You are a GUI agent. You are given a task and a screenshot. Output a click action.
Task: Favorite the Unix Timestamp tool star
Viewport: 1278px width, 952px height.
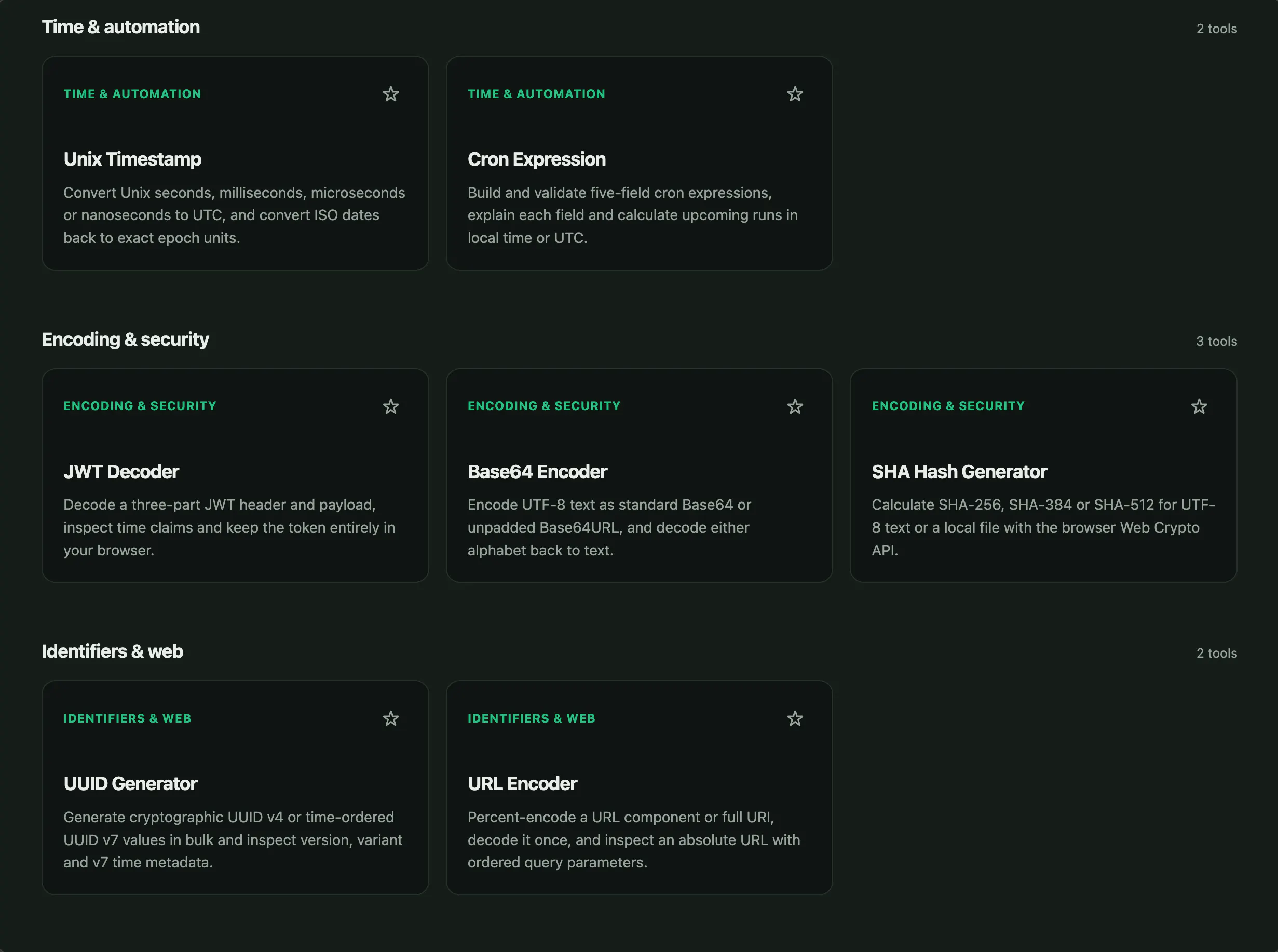pos(391,94)
